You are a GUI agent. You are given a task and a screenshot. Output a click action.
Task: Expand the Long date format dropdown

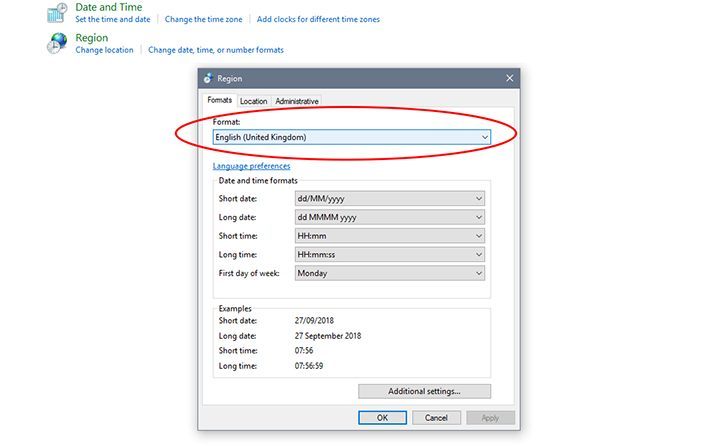click(389, 217)
